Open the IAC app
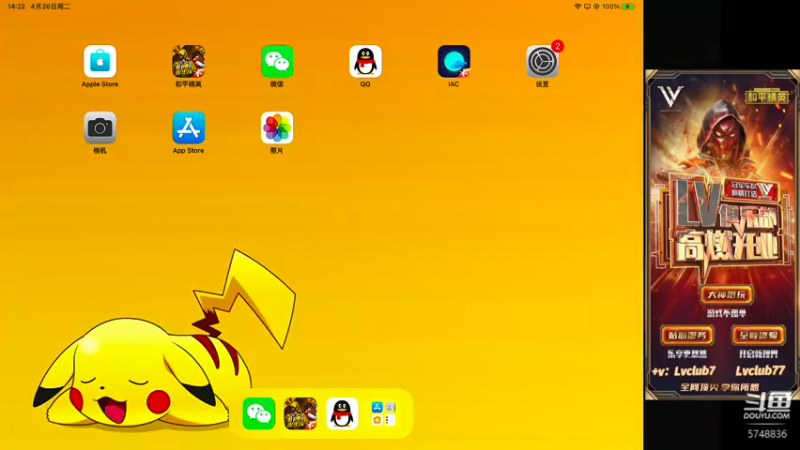The width and height of the screenshot is (800, 450). (x=454, y=61)
